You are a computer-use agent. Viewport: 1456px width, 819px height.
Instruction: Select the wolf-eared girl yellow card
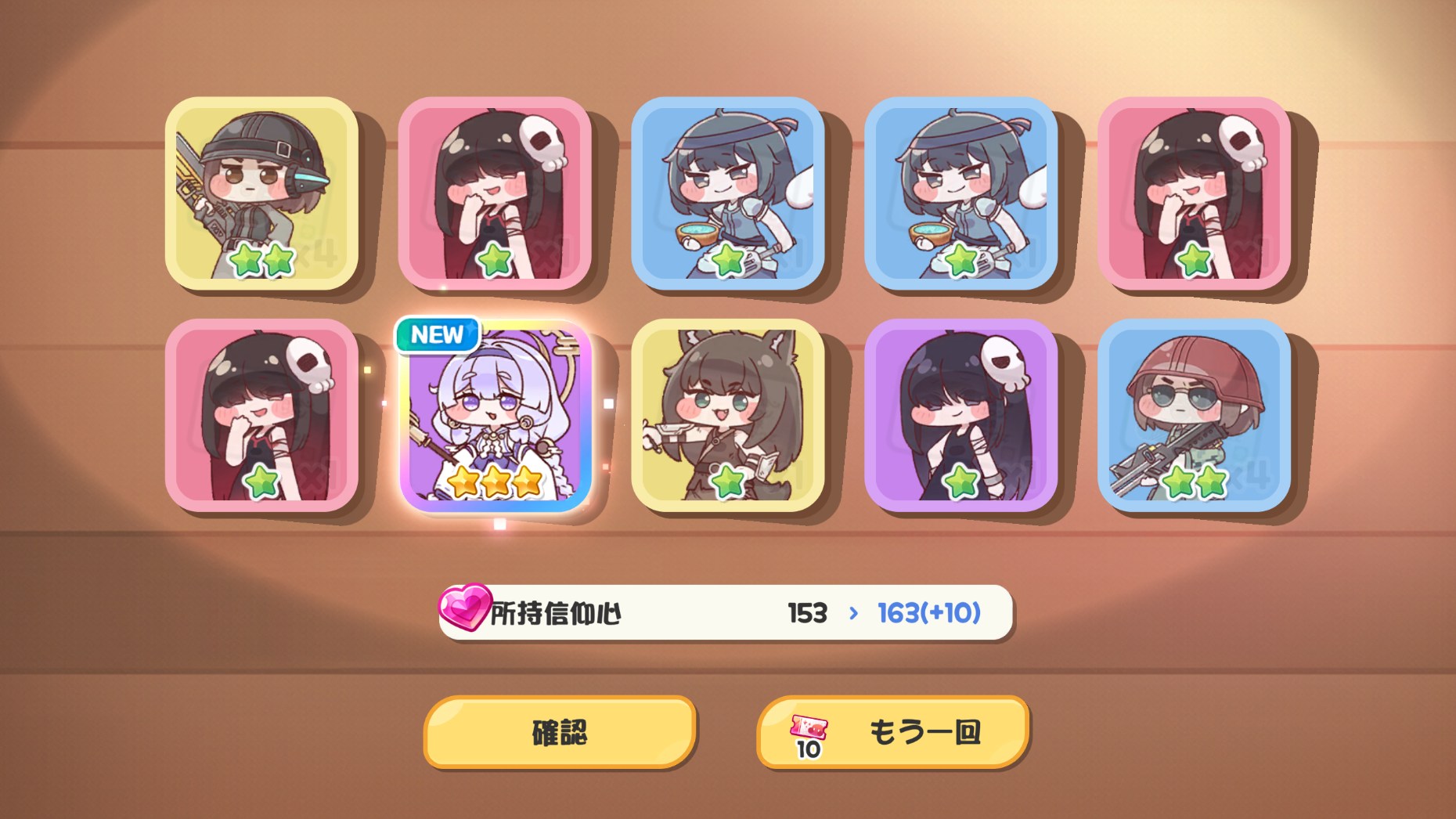[727, 415]
